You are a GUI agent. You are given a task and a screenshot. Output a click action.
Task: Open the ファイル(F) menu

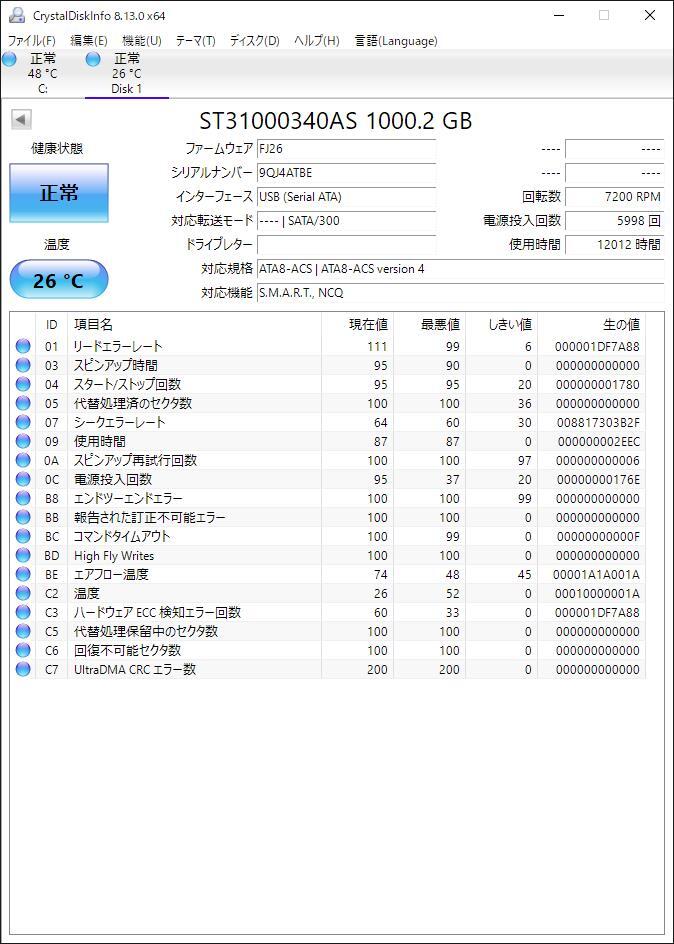[x=31, y=41]
